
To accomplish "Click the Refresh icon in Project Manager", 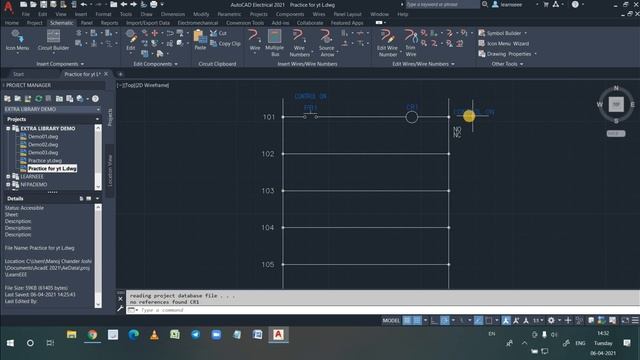I will (x=39, y=99).
